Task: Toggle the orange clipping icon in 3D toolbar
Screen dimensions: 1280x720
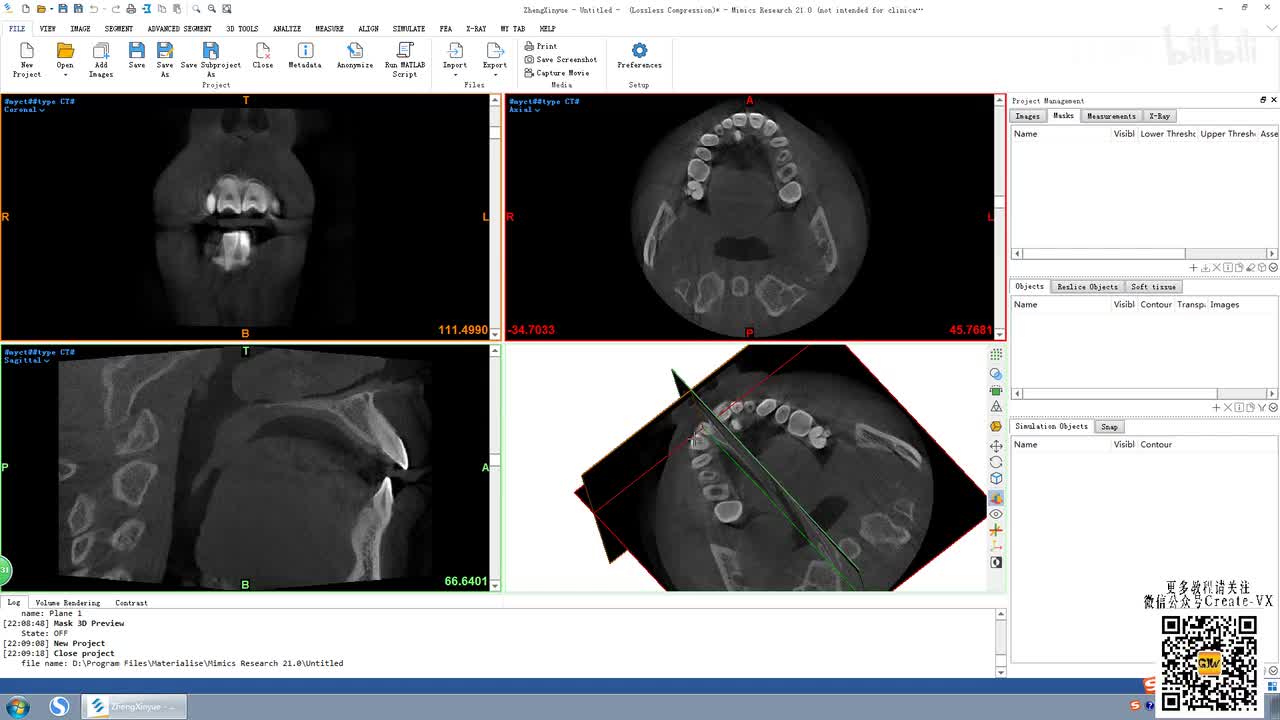Action: [x=996, y=426]
